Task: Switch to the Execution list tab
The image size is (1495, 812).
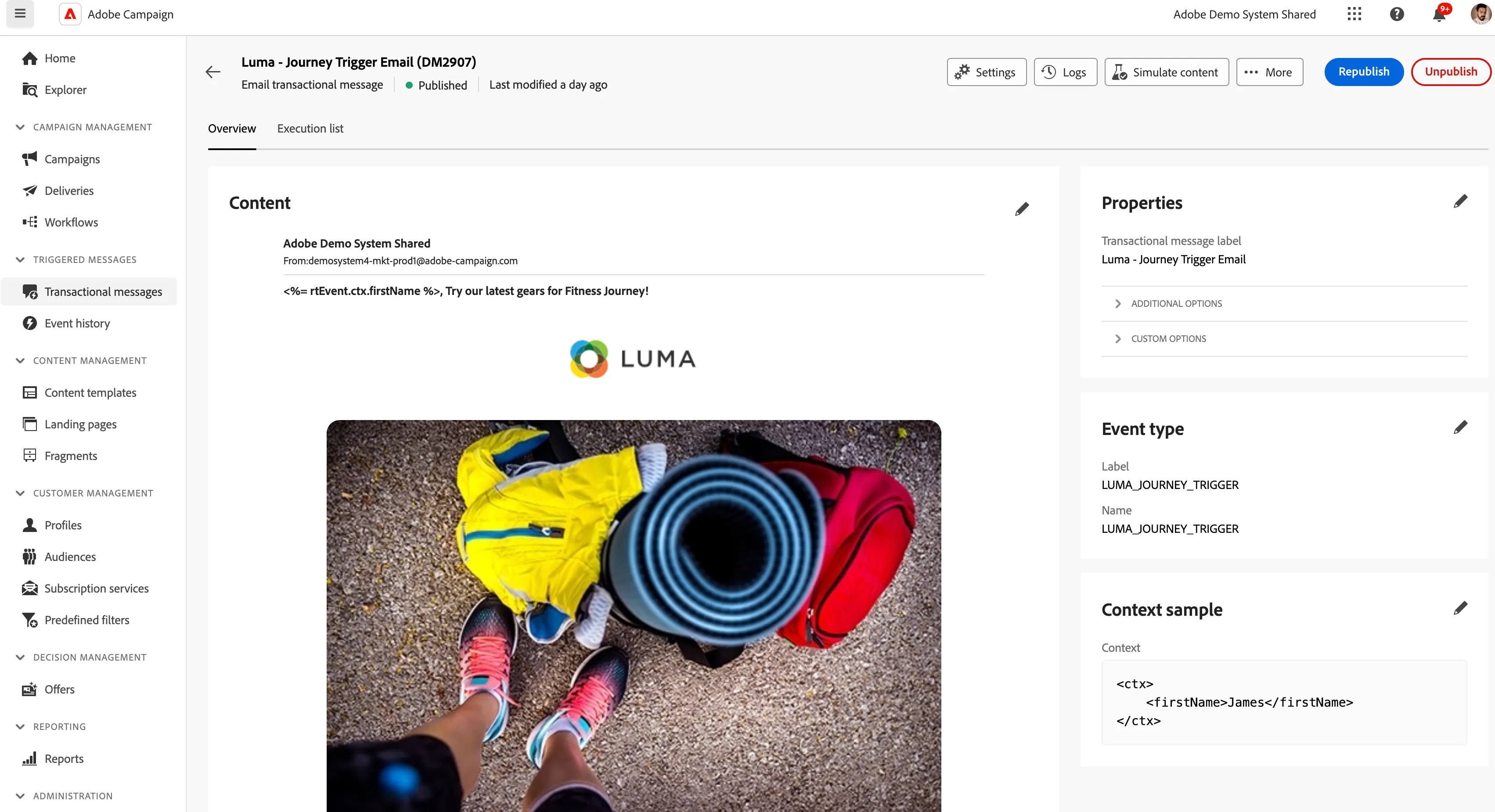Action: point(310,129)
